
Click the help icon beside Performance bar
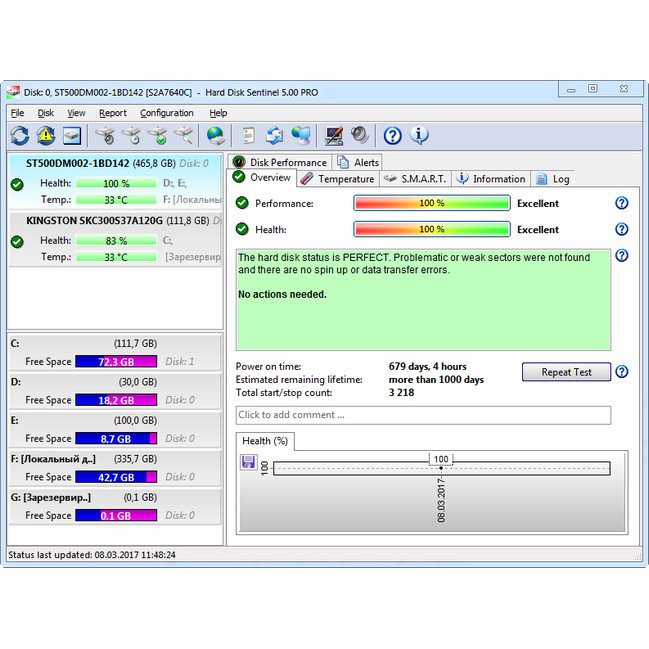(x=621, y=203)
